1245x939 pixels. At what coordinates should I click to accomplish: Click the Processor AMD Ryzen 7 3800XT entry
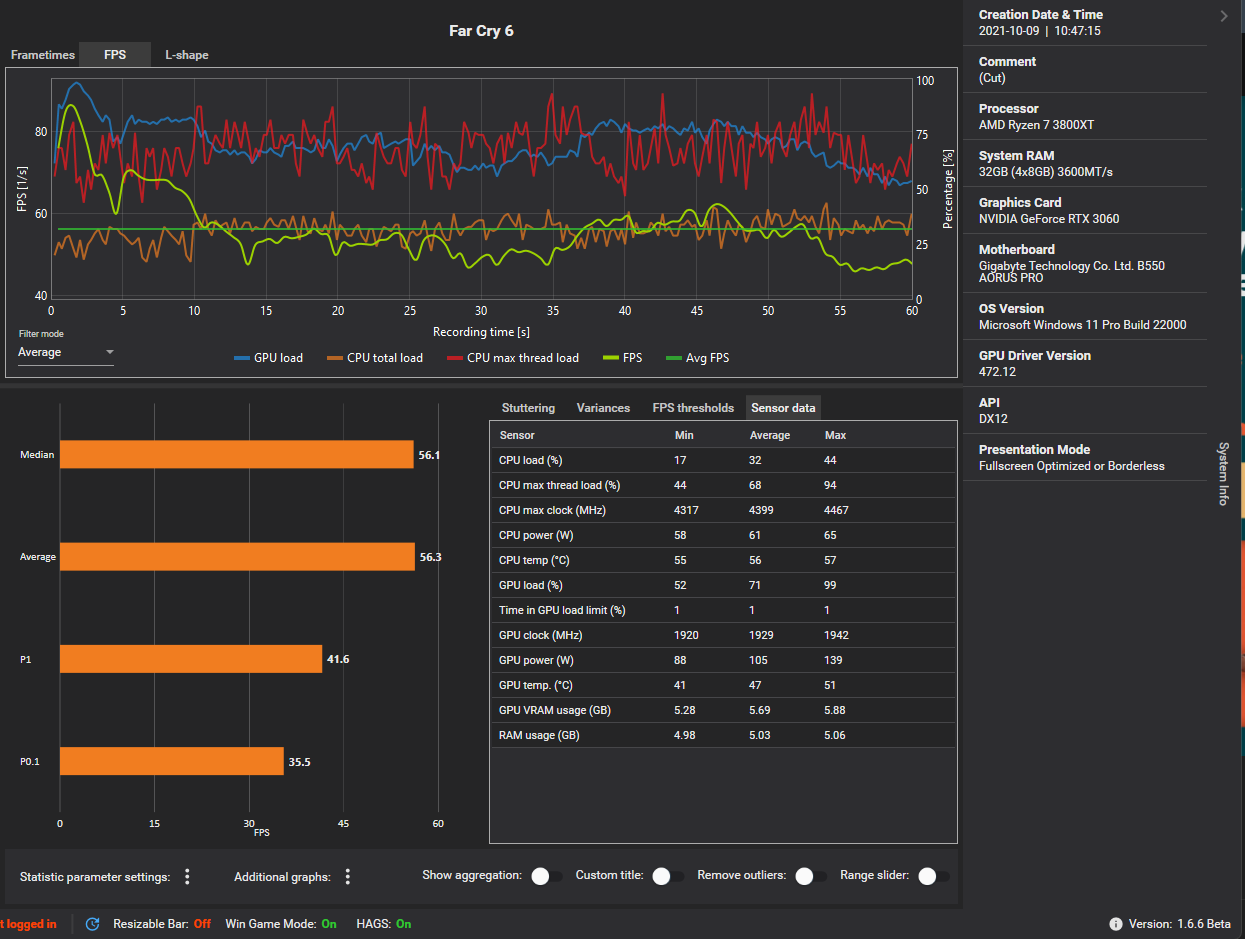(1085, 116)
